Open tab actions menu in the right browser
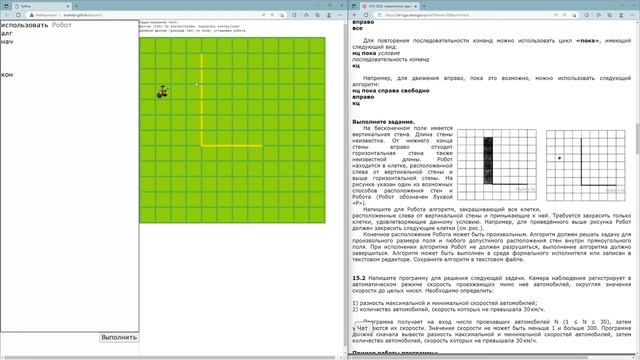 tap(354, 6)
